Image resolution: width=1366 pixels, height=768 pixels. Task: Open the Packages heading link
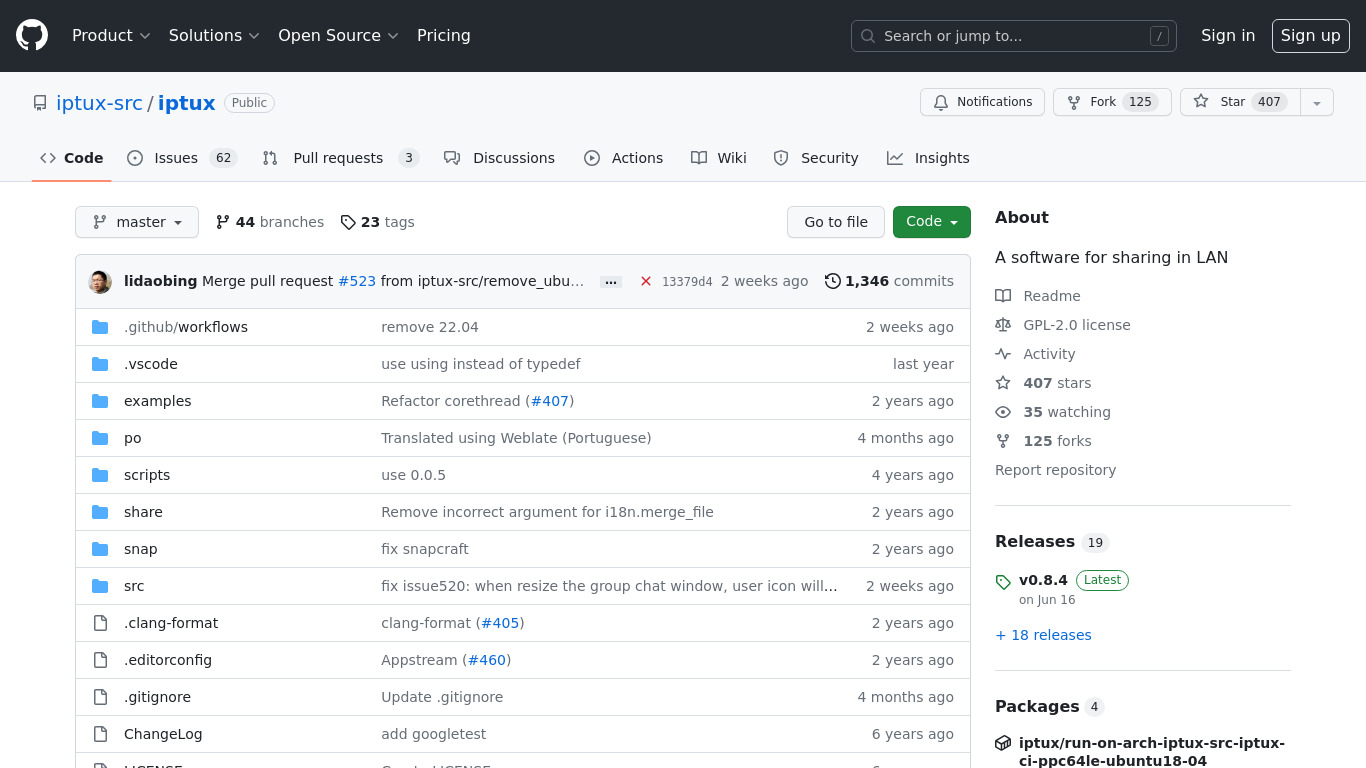coord(1049,707)
